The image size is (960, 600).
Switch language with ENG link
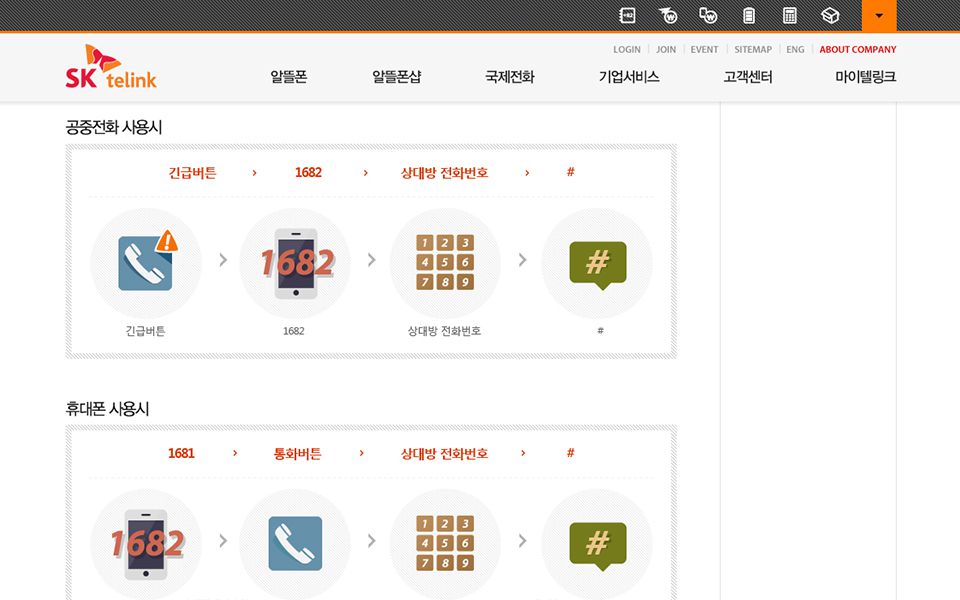coord(795,50)
